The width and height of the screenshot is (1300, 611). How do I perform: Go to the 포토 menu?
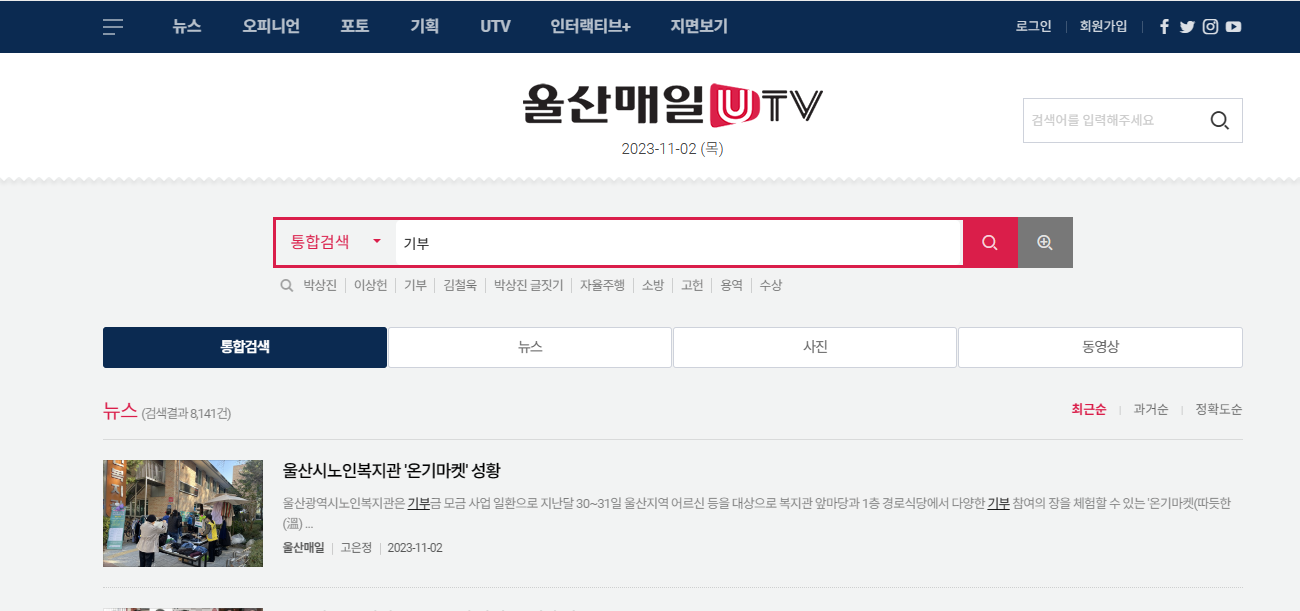pyautogui.click(x=355, y=27)
